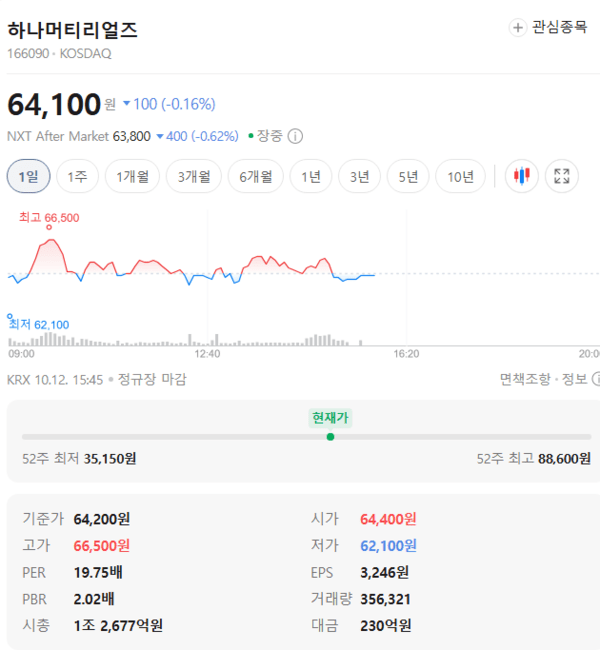This screenshot has height=650, width=600.
Task: Click the PER 19.75배 value
Action: pyautogui.click(x=98, y=572)
